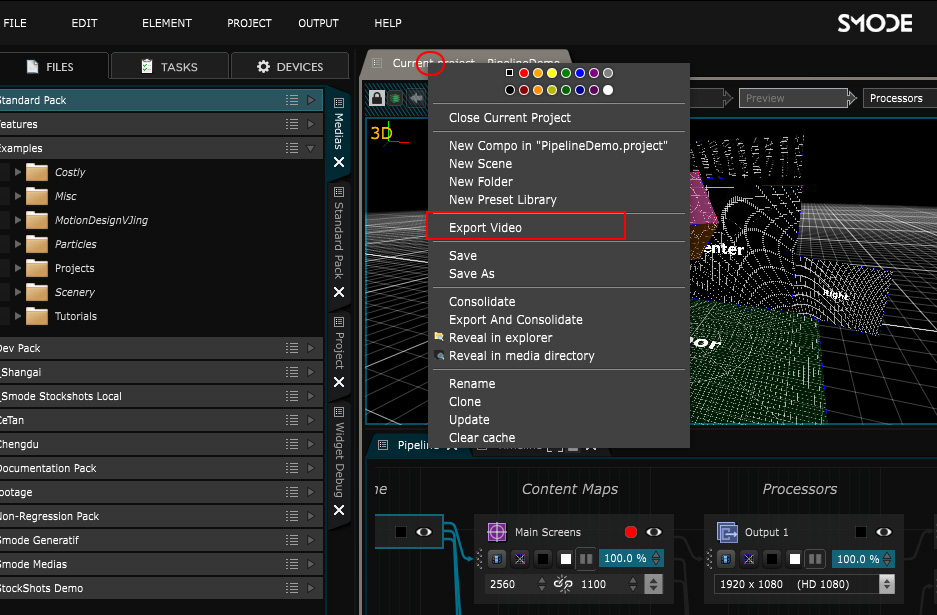Click Reveal in explorer
The image size is (937, 615).
point(500,338)
